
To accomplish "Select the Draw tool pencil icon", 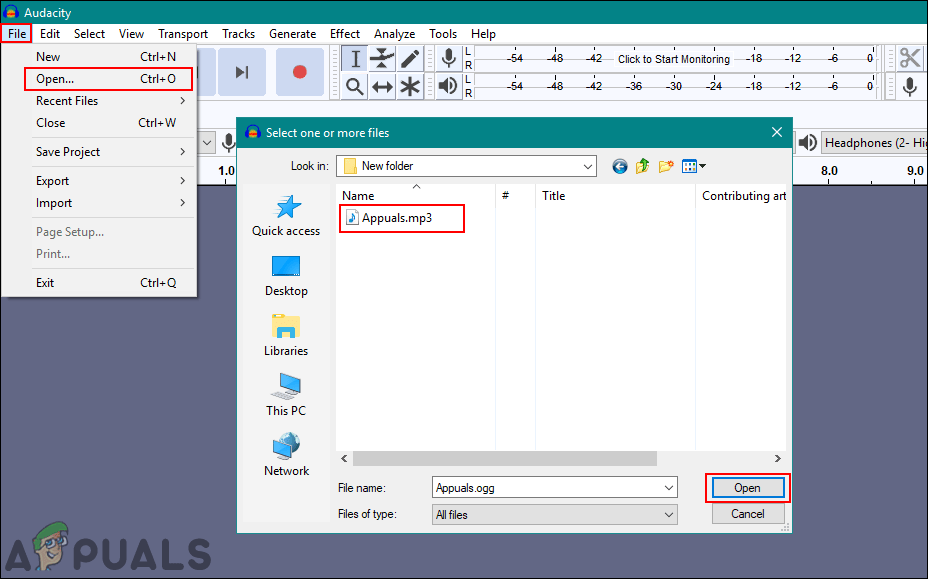I will [411, 58].
